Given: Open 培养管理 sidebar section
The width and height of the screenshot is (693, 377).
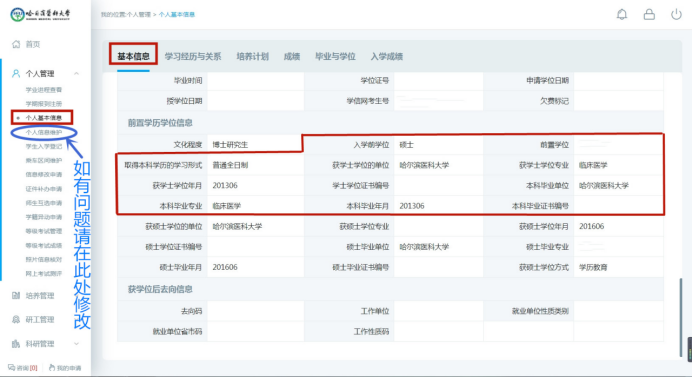Looking at the screenshot, I should [40, 295].
